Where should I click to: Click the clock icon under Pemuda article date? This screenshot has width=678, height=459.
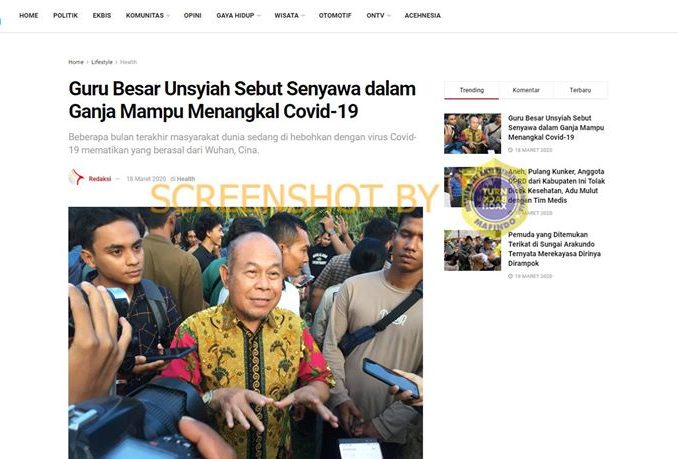(510, 276)
